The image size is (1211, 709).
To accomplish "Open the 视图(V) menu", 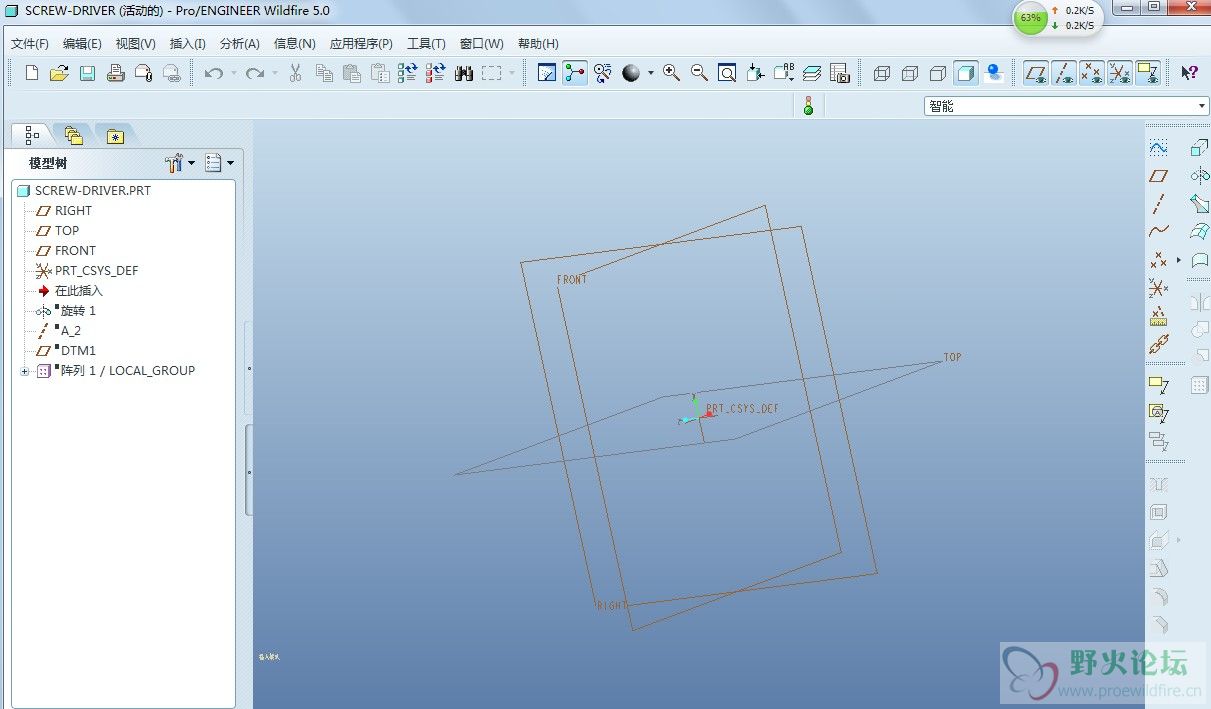I will [x=136, y=44].
